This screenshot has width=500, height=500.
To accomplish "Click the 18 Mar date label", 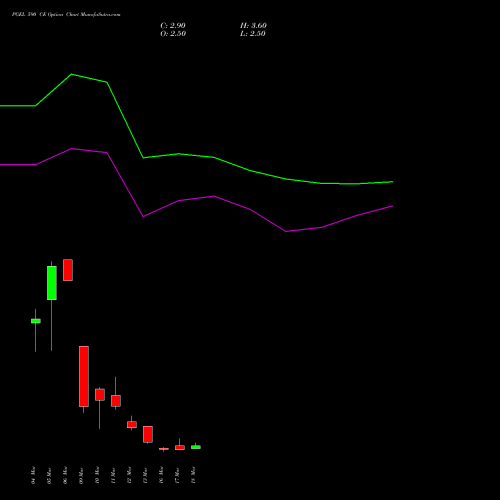I will coord(193,475).
